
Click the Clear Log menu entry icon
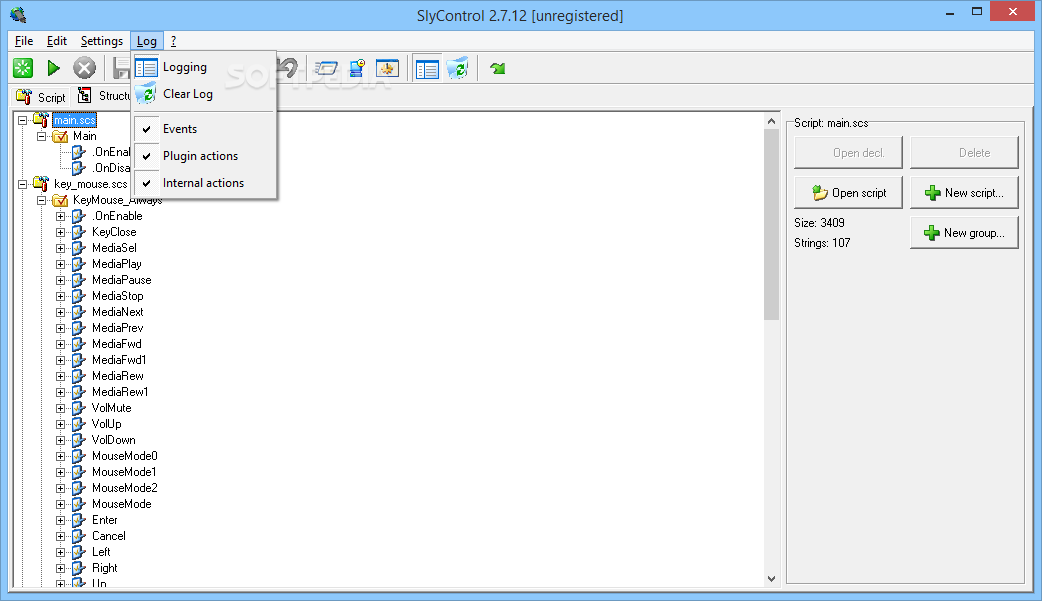[x=146, y=94]
